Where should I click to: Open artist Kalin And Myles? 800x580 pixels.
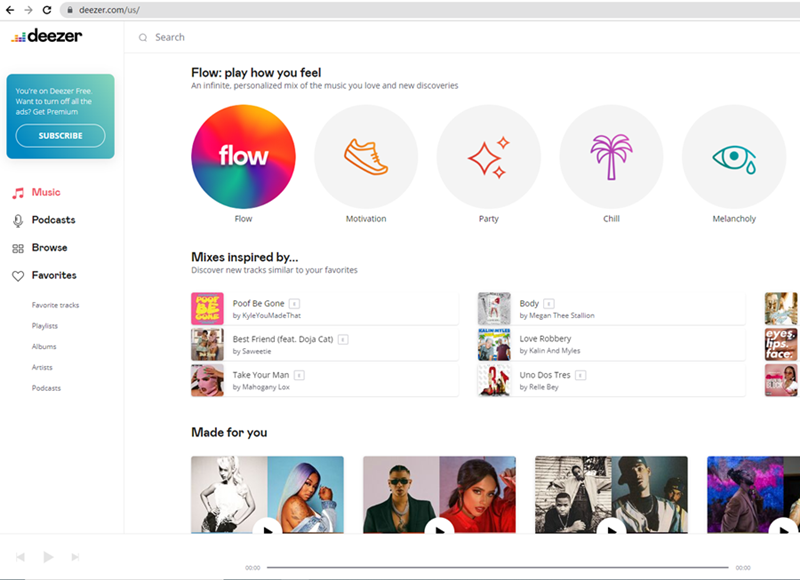pyautogui.click(x=555, y=351)
